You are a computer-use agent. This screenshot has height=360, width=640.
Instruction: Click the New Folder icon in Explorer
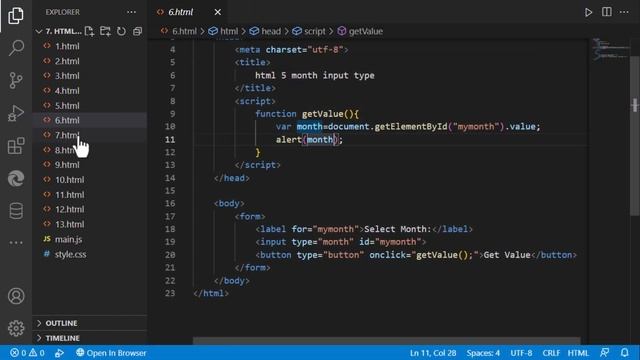[105, 31]
